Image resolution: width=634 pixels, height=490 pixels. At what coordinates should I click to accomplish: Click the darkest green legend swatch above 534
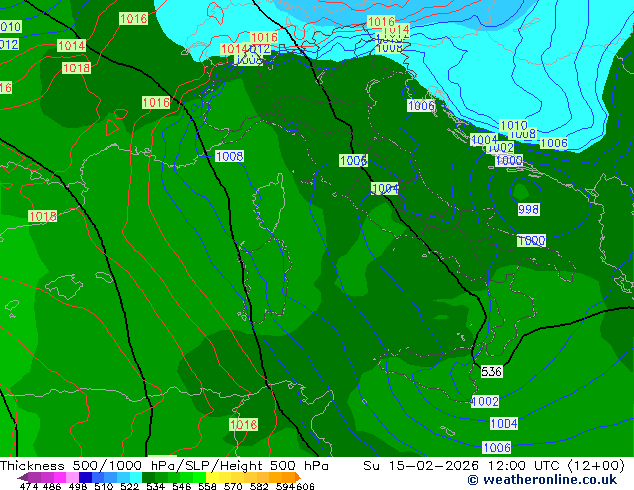coord(148,477)
